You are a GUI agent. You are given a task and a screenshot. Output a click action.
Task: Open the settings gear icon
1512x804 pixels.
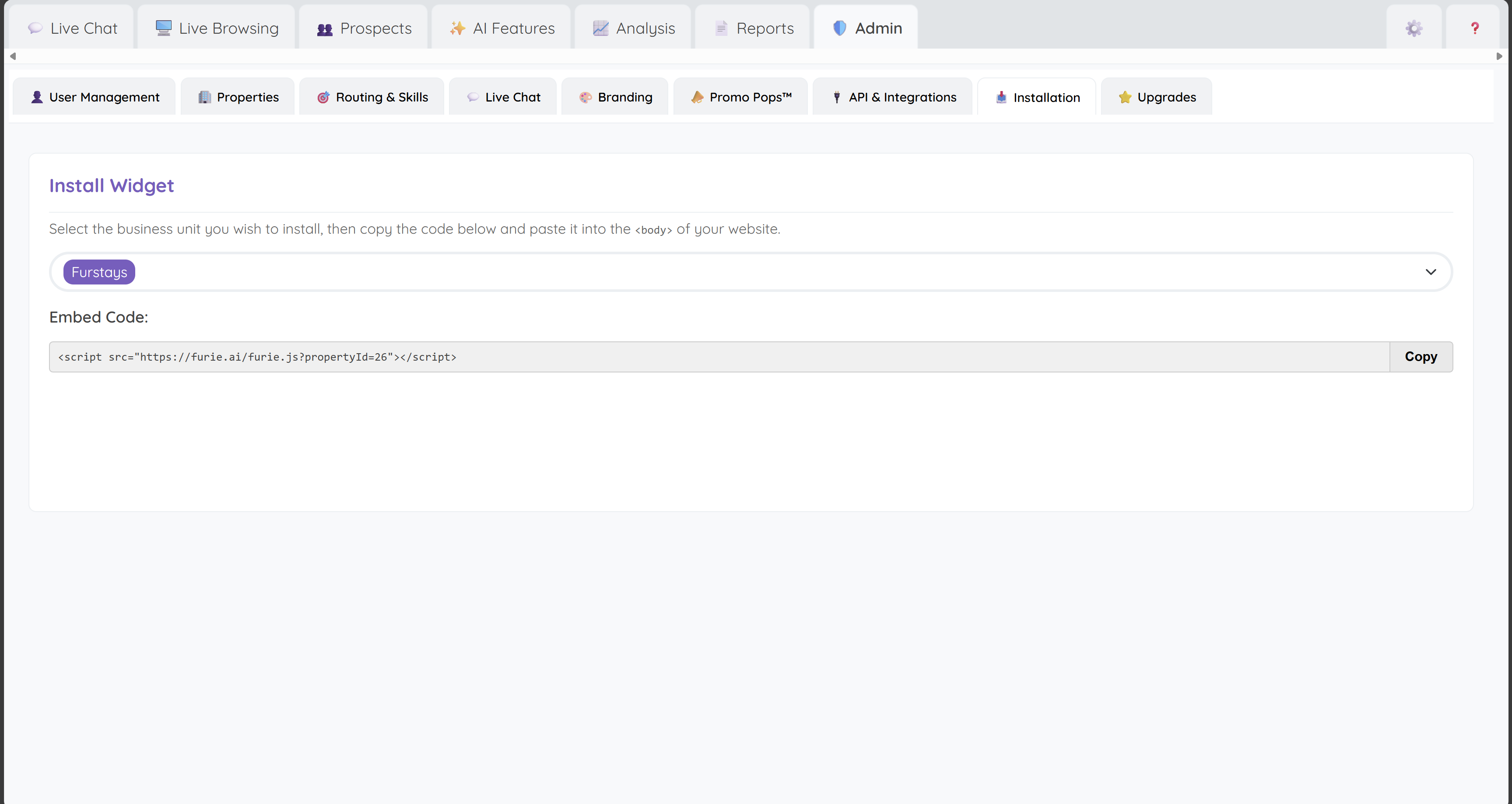(1414, 28)
